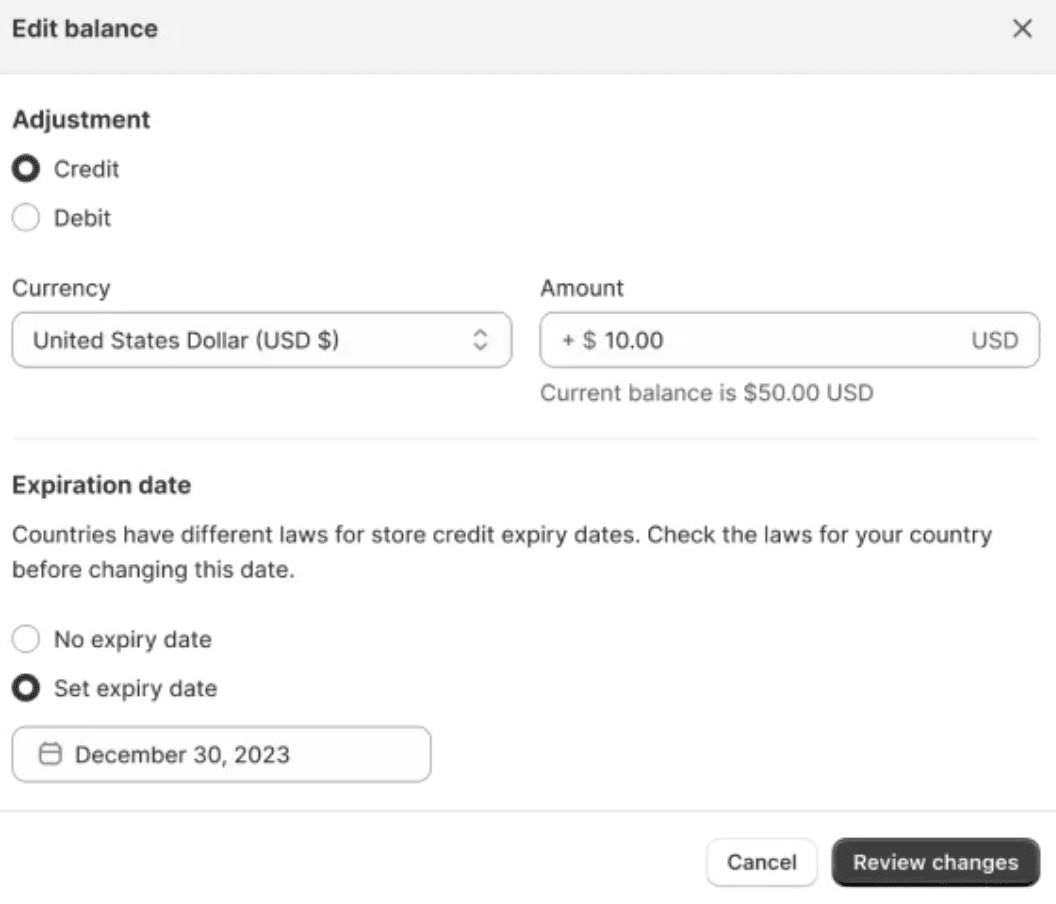Click the Edit balance dialog title
Viewport: 1056px width, 904px height.
(x=85, y=29)
